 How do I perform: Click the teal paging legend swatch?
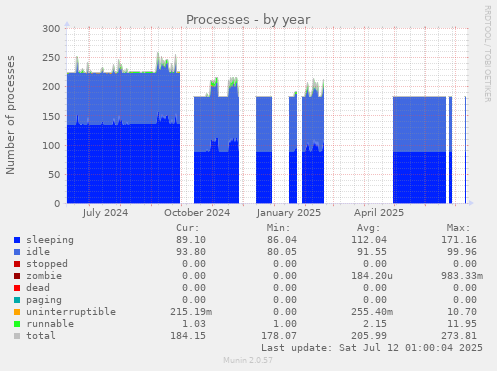point(17,300)
